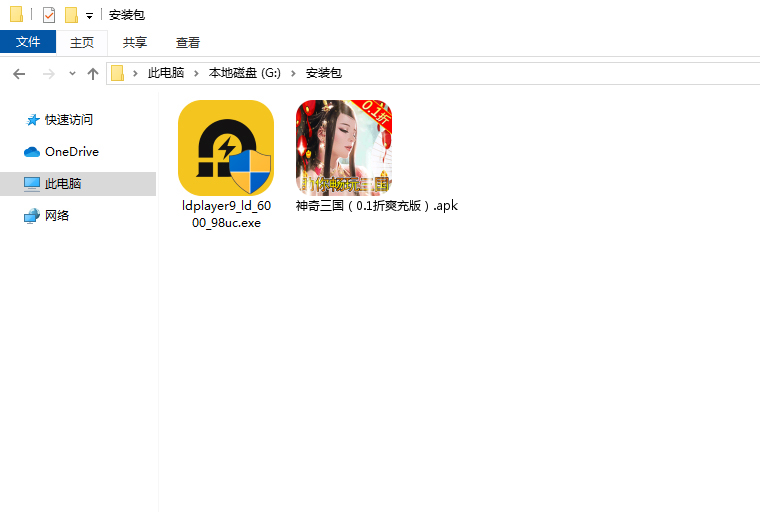Click the new folder quick access icon
Screen dimensions: 760x512
coord(71,15)
